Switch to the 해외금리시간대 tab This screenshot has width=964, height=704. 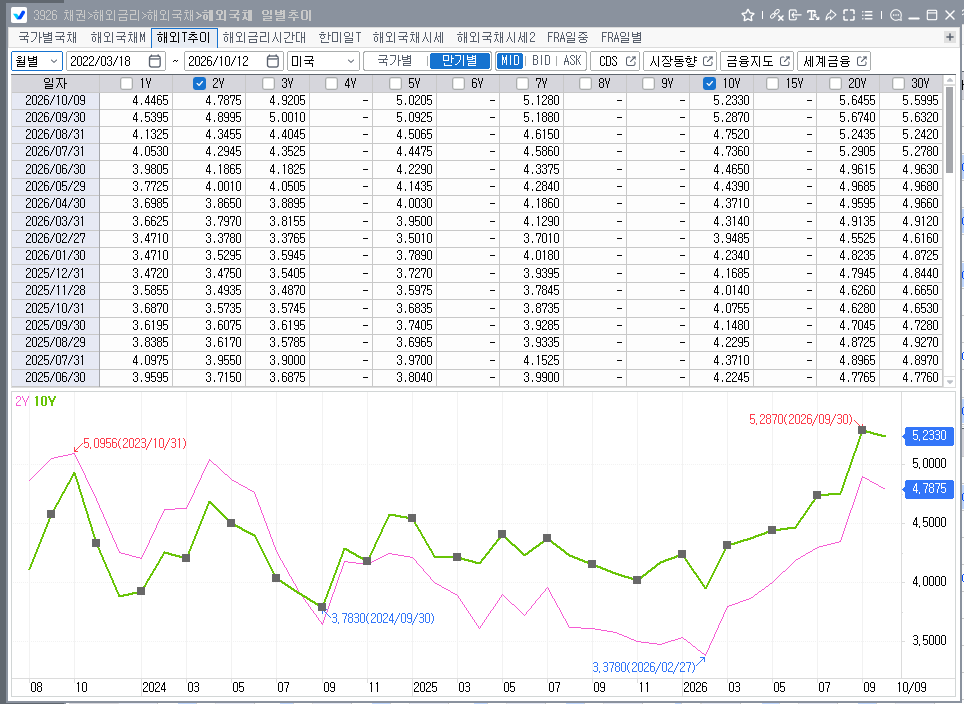click(264, 38)
